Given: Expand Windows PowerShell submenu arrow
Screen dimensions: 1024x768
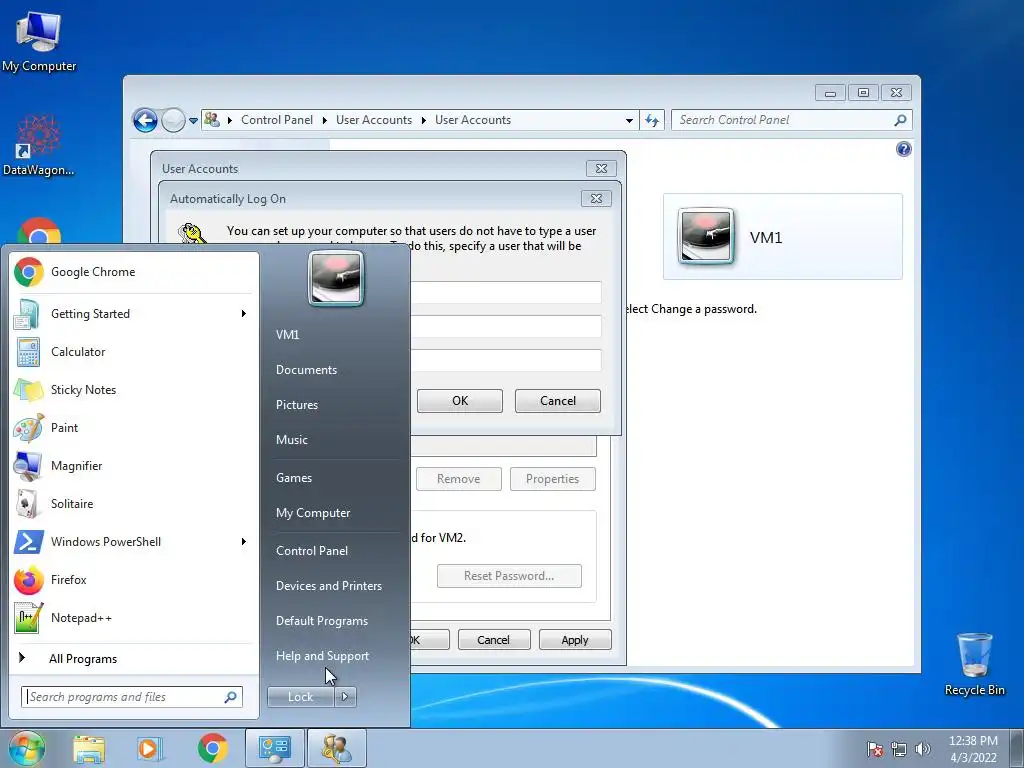Looking at the screenshot, I should pos(244,541).
